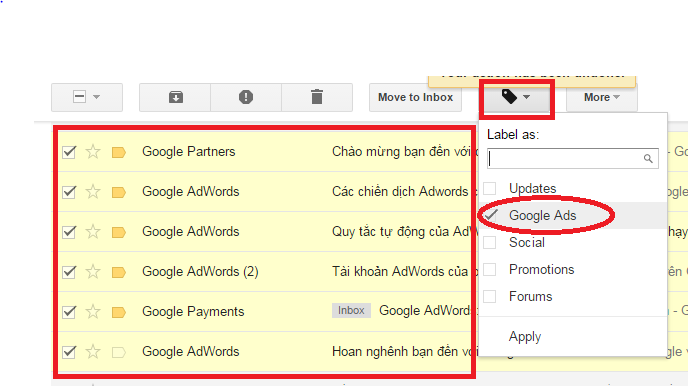The height and width of the screenshot is (386, 688).
Task: Toggle importance marker on 'Hoan nghênh' row
Action: 118,352
